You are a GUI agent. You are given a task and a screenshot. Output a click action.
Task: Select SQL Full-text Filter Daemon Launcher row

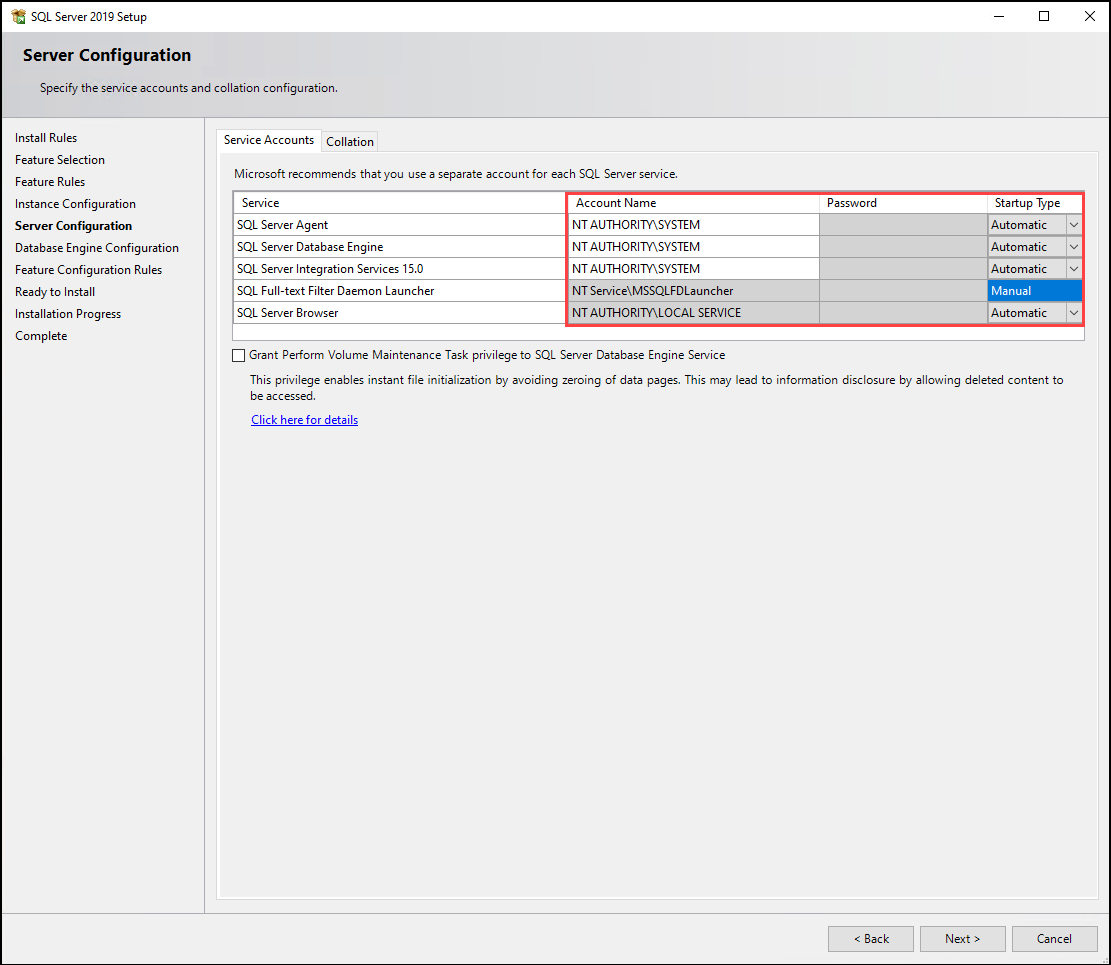click(x=400, y=290)
